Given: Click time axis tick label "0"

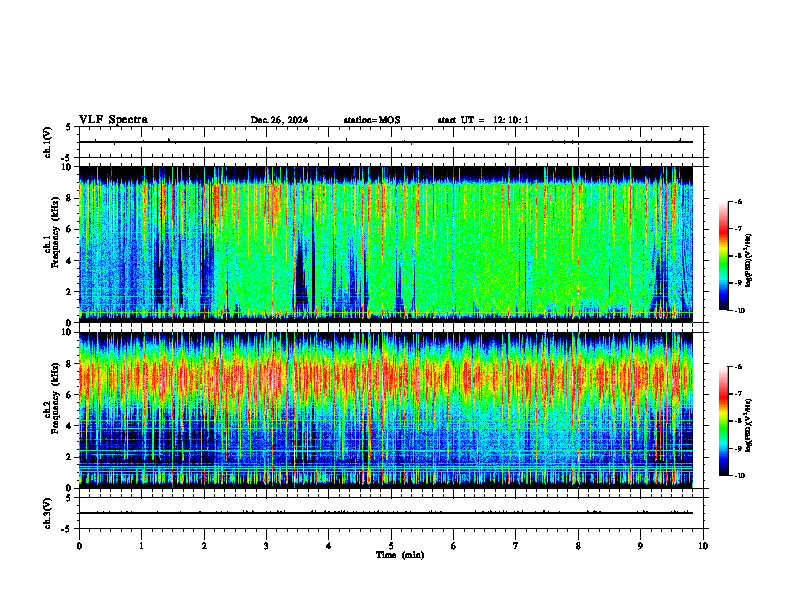Looking at the screenshot, I should [x=79, y=546].
